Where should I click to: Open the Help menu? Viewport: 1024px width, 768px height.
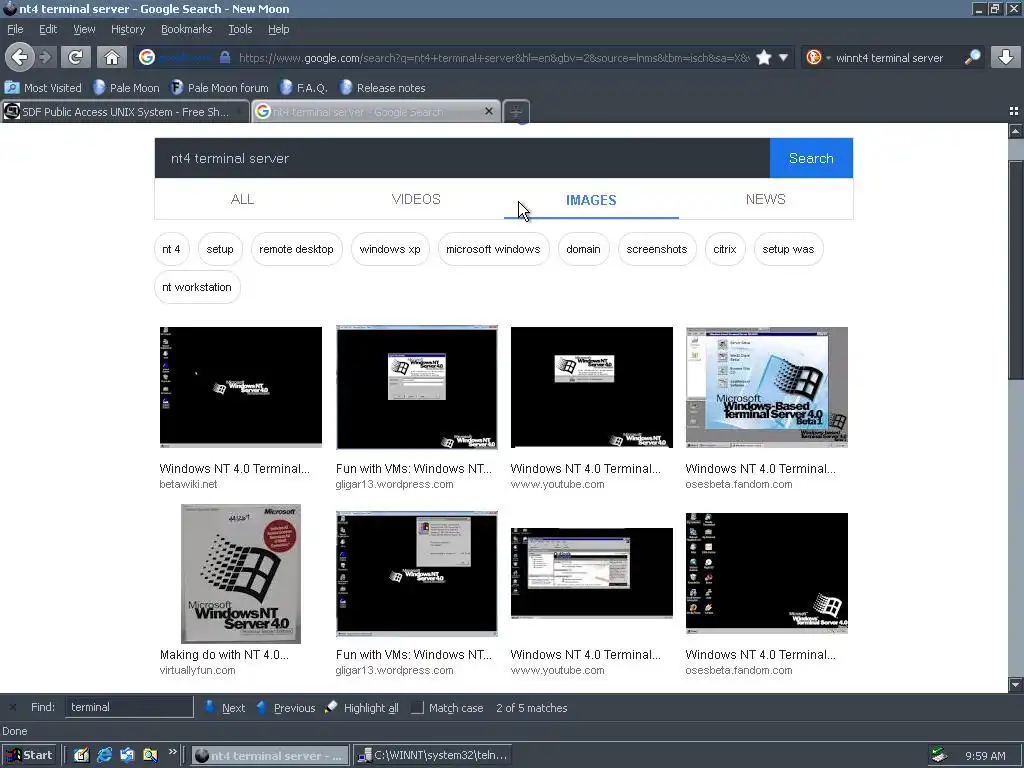click(278, 29)
